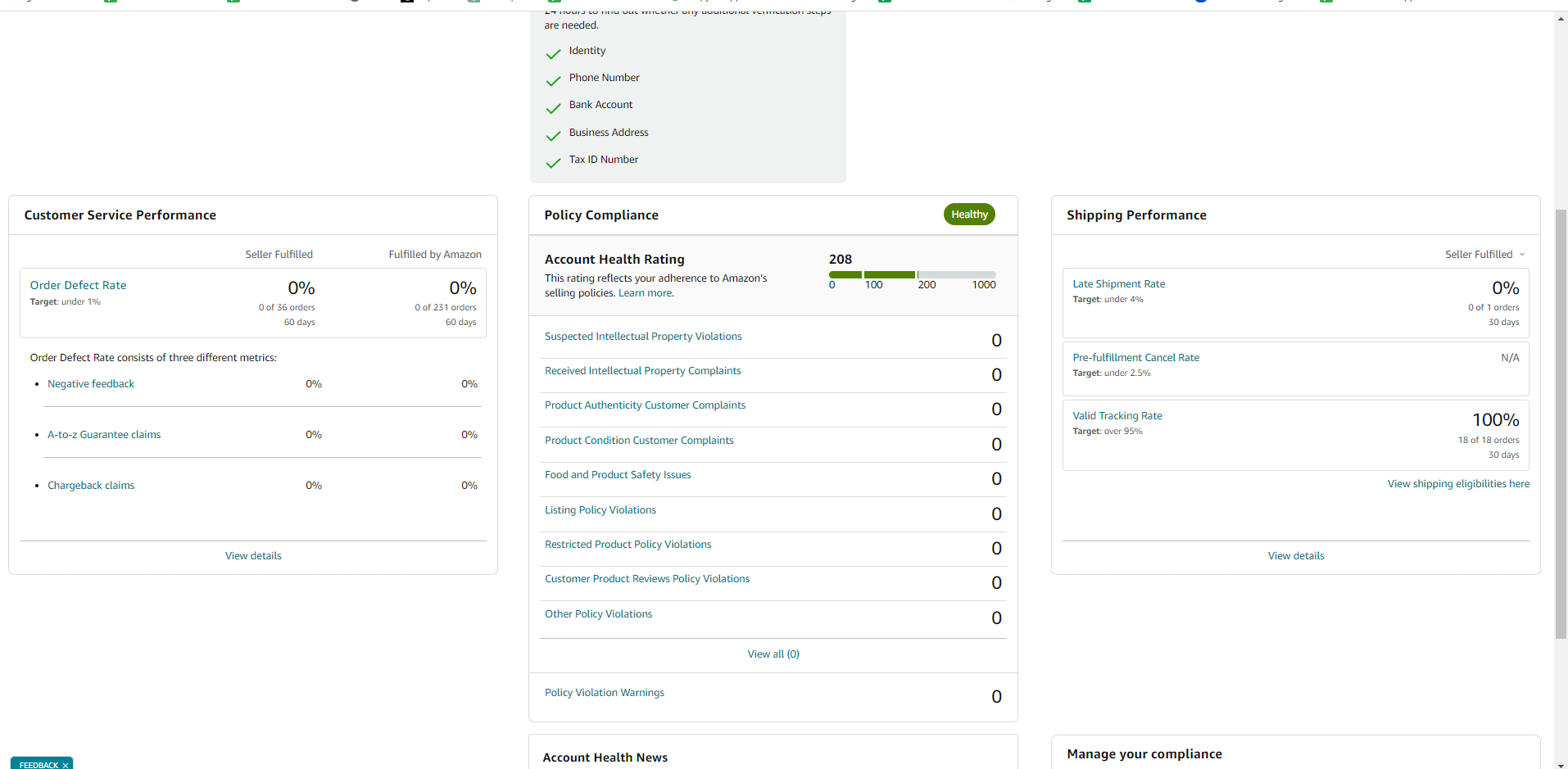Viewport: 1568px width, 769px height.
Task: Click the Tax ID Number checkmark icon
Action: click(x=554, y=163)
